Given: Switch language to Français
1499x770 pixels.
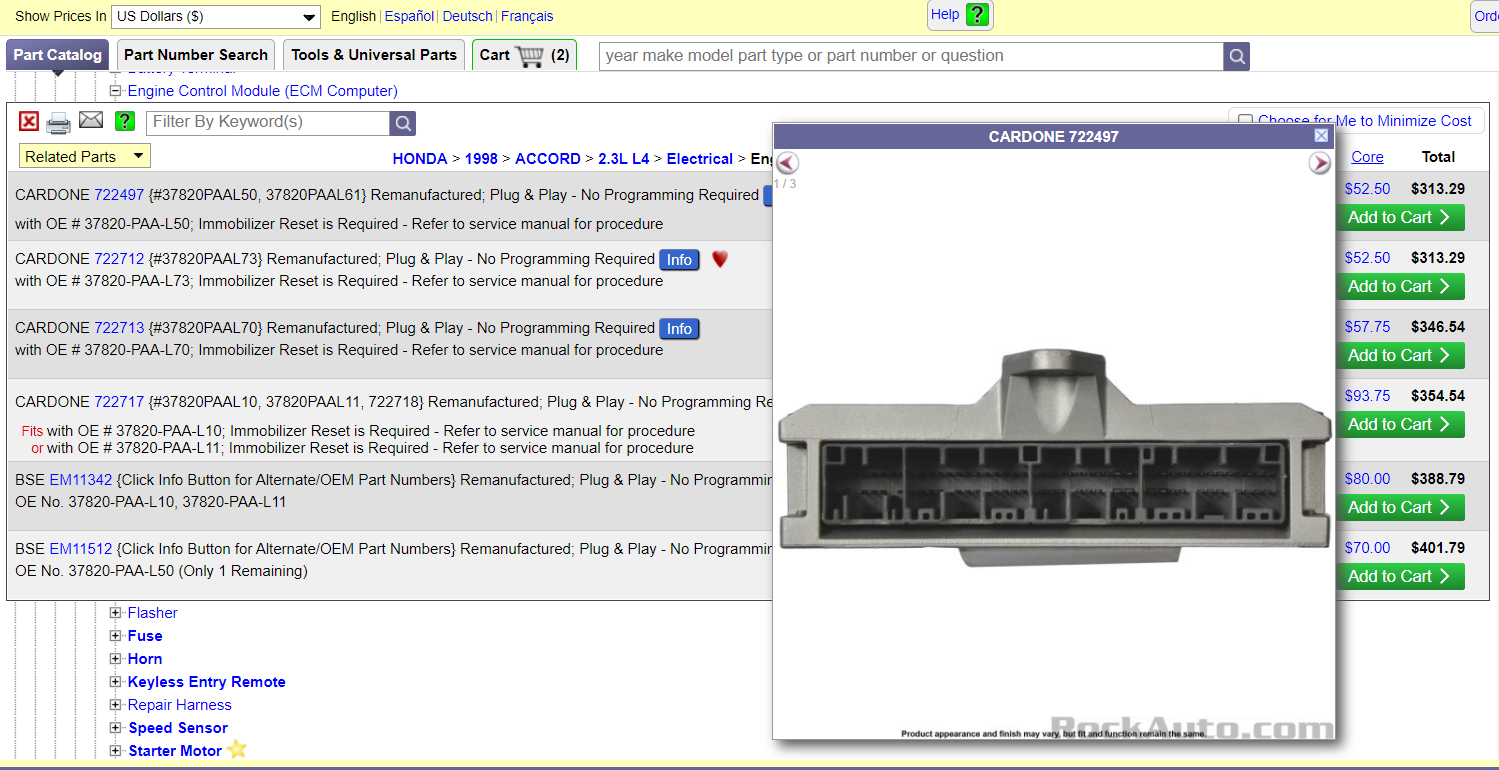Looking at the screenshot, I should [x=527, y=16].
